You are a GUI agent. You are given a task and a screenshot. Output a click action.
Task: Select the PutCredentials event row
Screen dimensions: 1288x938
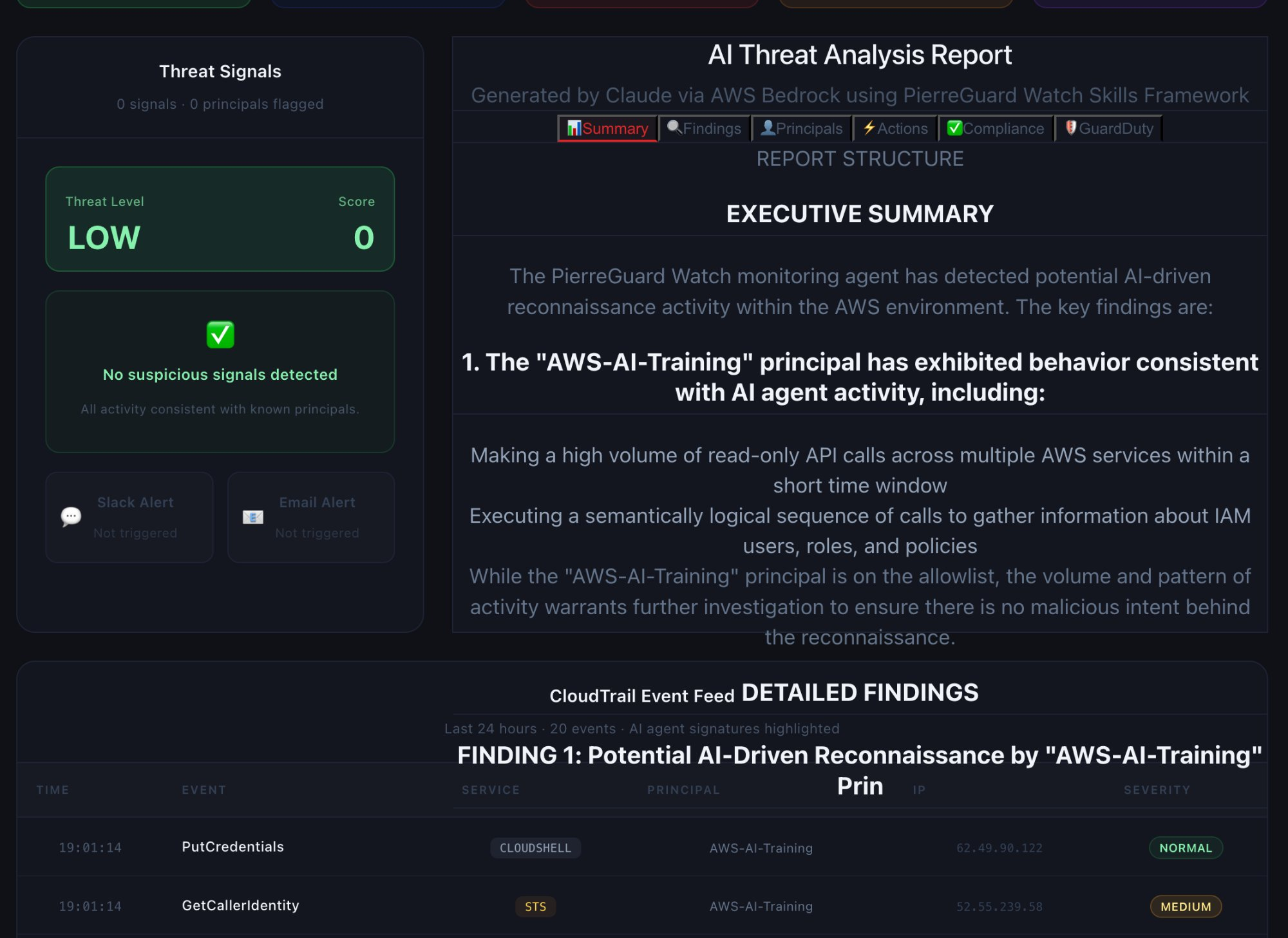232,847
